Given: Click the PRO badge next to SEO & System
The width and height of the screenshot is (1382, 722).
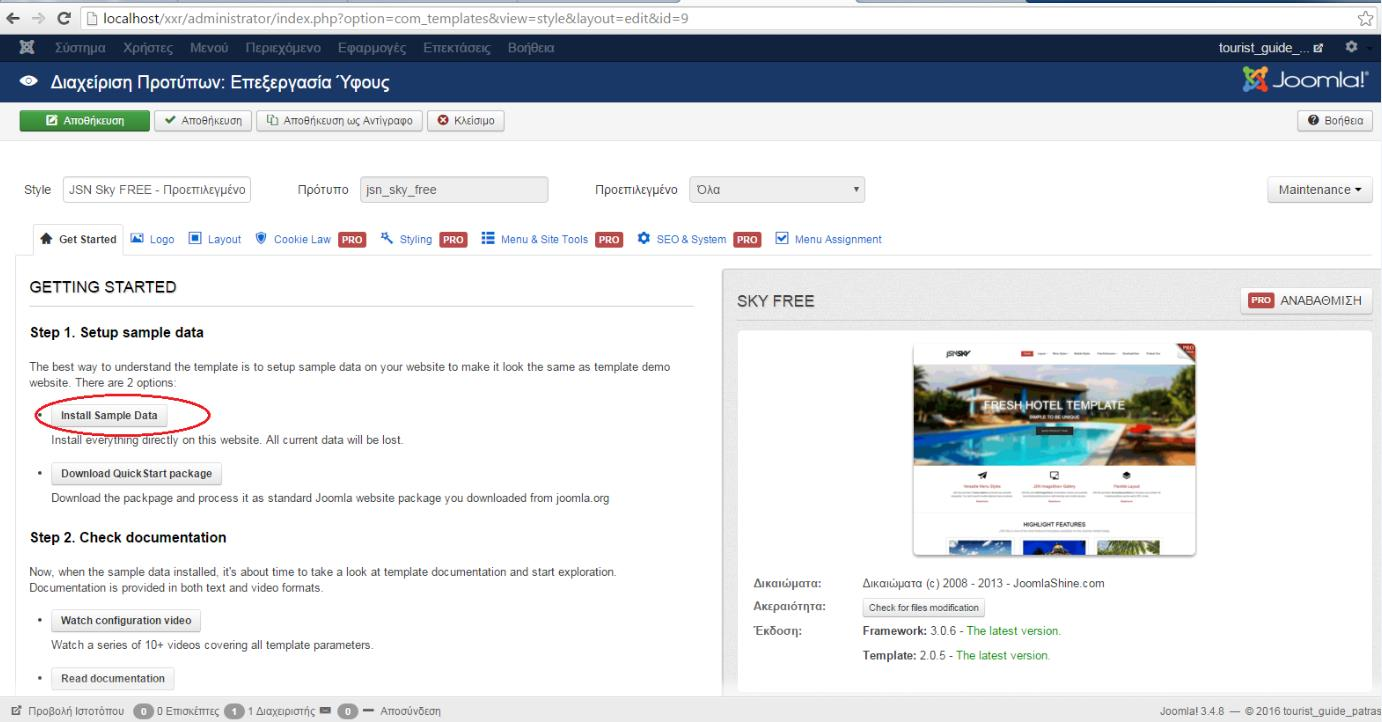Looking at the screenshot, I should point(748,239).
